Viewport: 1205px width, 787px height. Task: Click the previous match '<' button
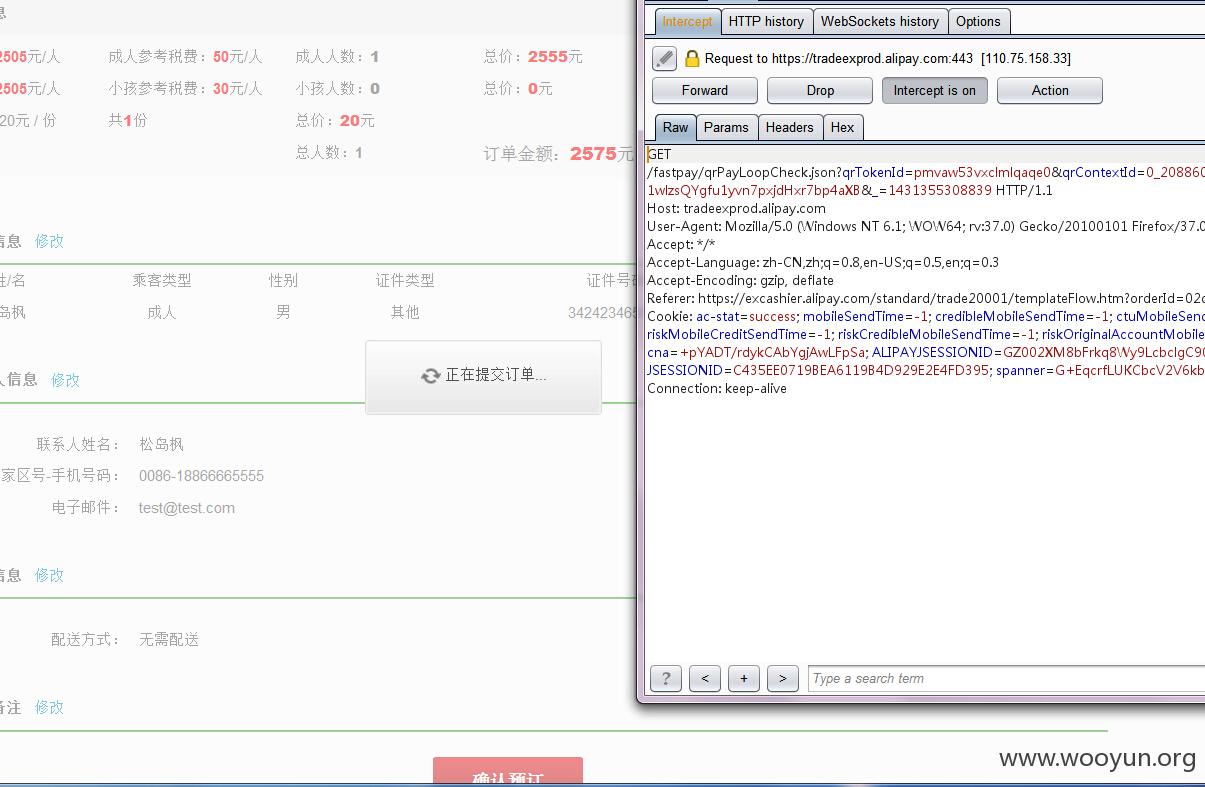[705, 678]
